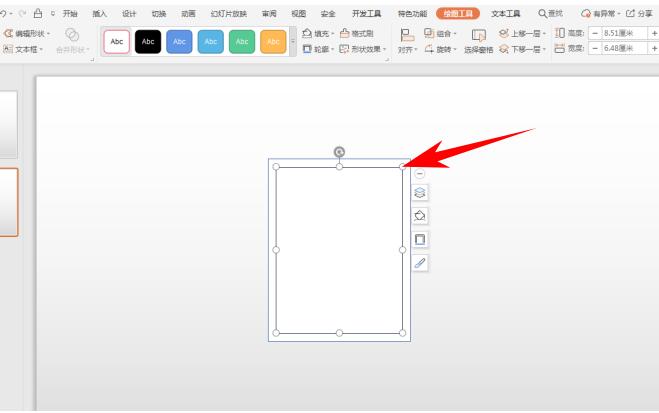
Task: Open the 文本工具 (Text Tools) tab
Action: [x=505, y=14]
